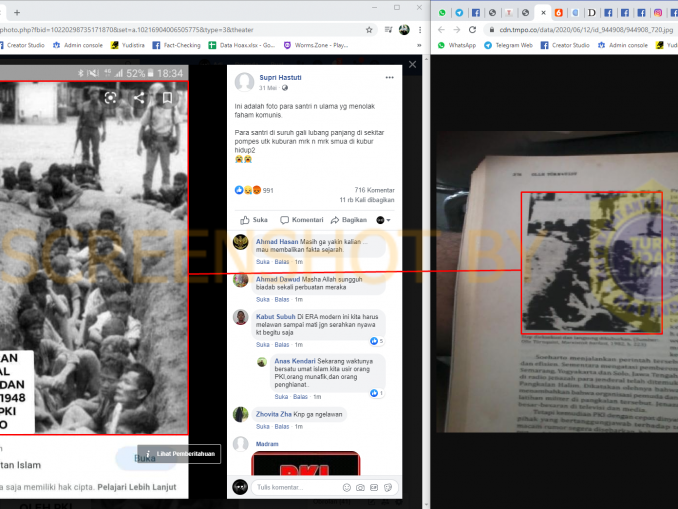Close the active tab in right window
Image resolution: width=678 pixels, height=509 pixels.
coord(544,13)
